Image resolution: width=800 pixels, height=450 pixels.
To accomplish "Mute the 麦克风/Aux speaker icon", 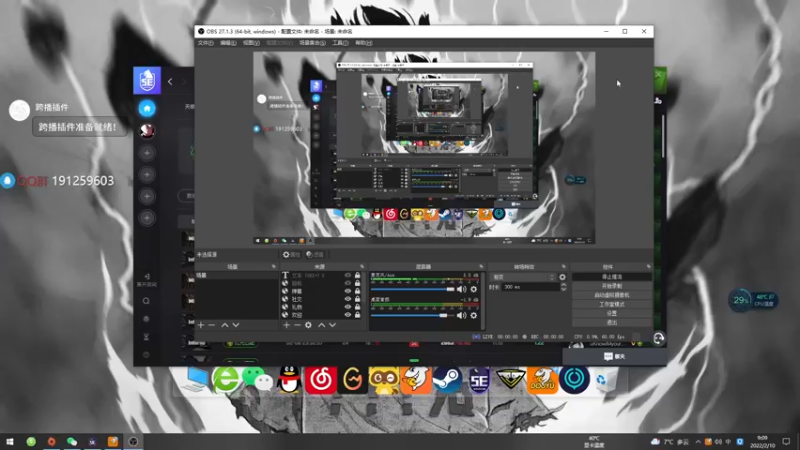I will [x=462, y=289].
